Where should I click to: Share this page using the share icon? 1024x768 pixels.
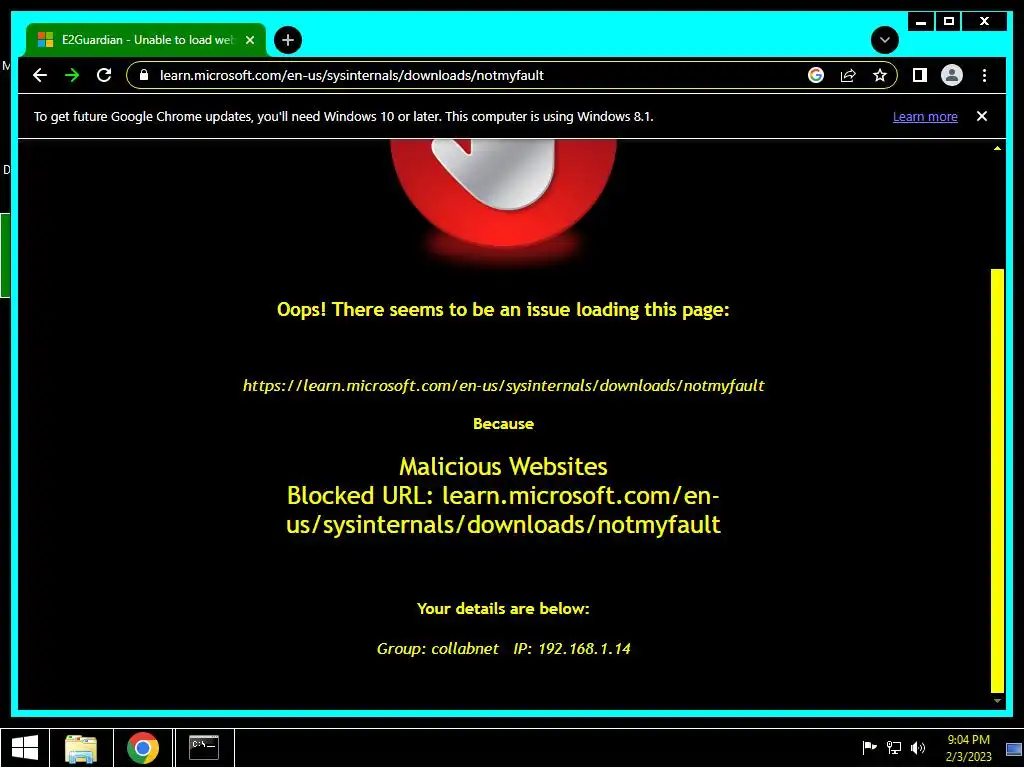[x=848, y=75]
